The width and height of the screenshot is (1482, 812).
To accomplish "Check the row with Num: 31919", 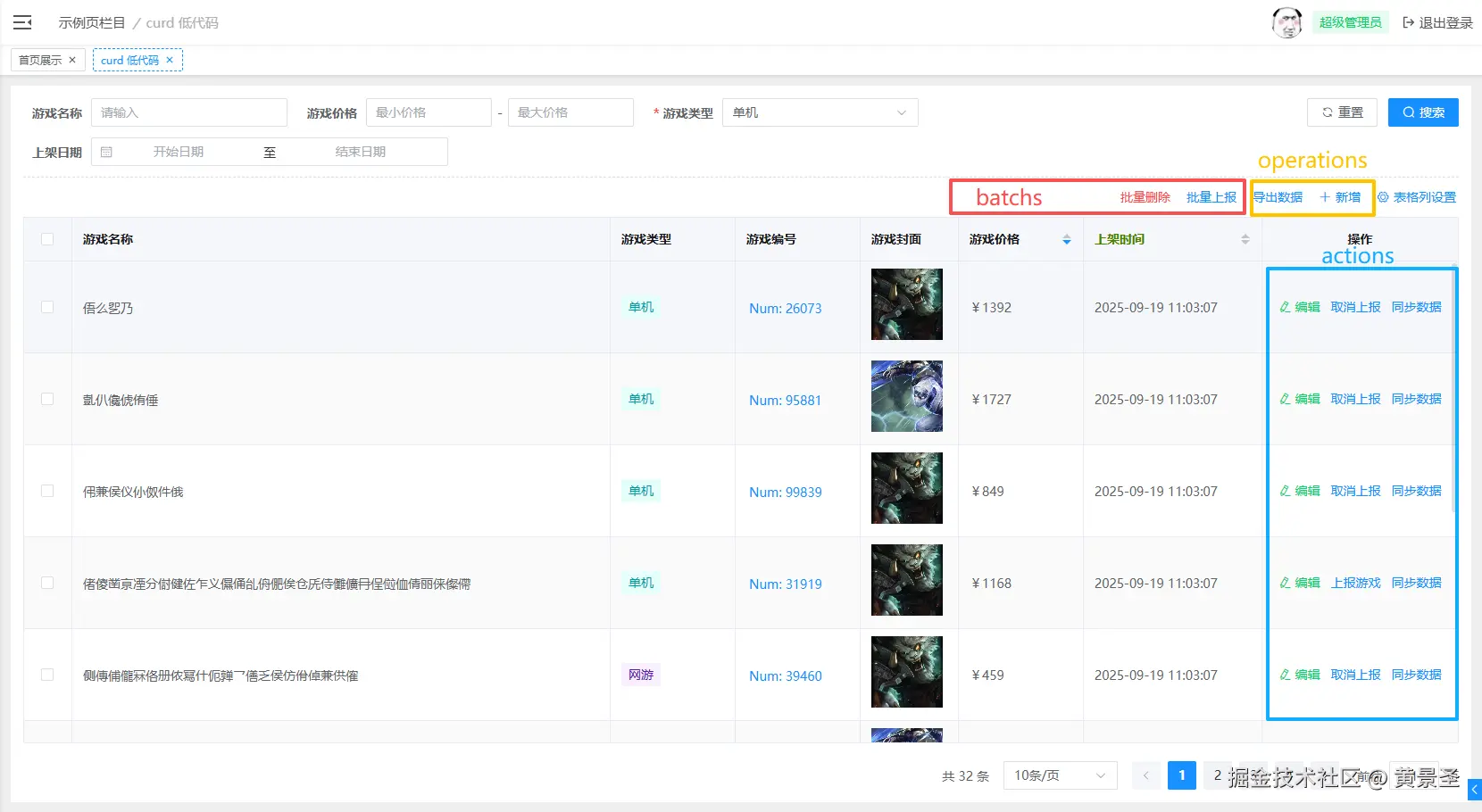I will click(x=47, y=583).
